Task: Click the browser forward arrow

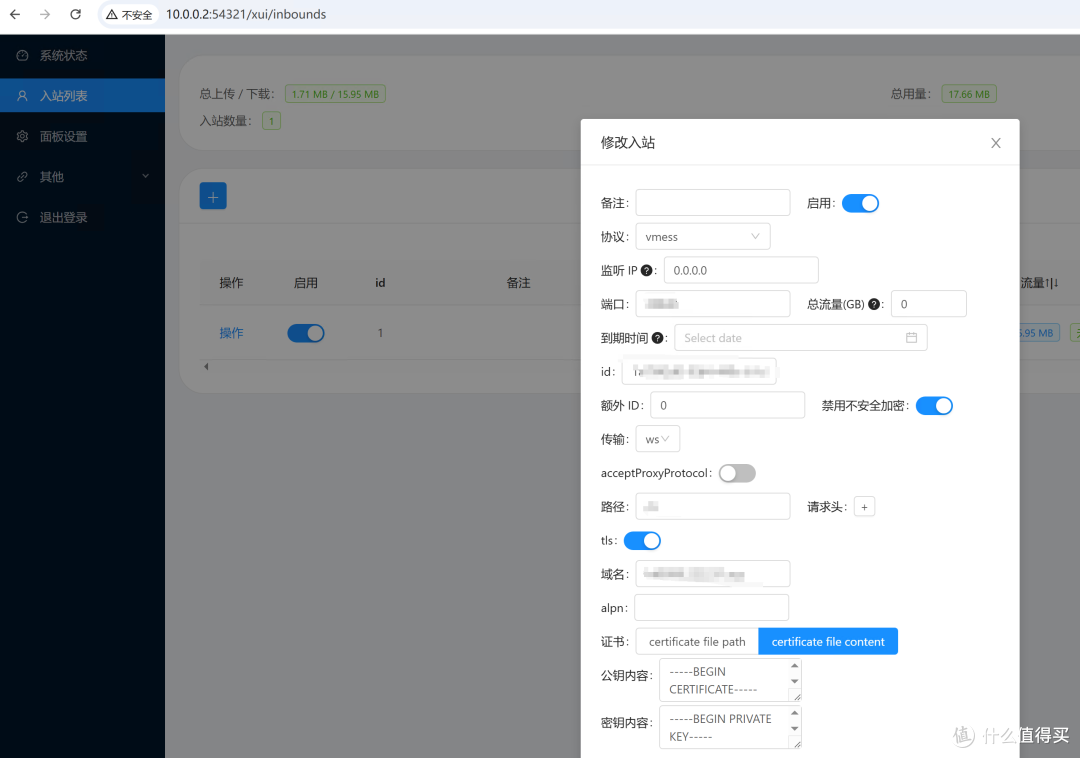Action: pos(45,14)
